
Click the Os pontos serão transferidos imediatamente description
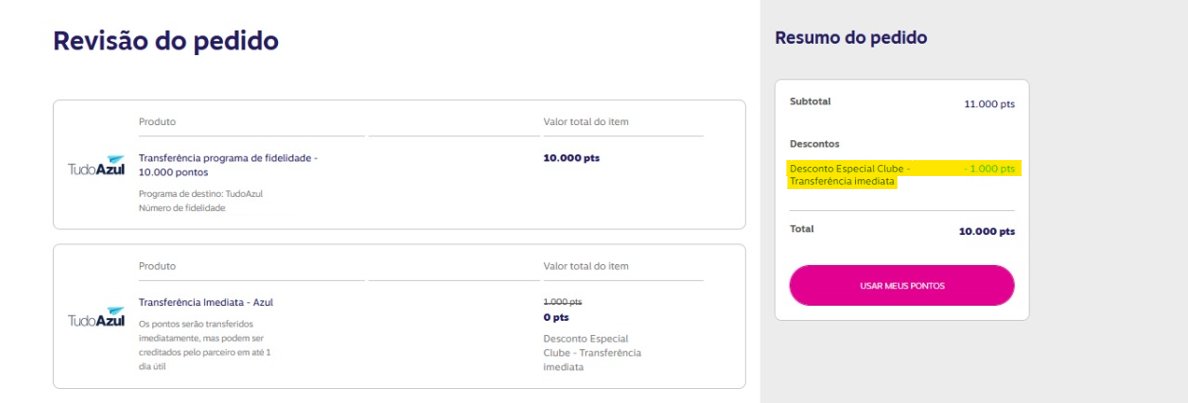point(205,345)
